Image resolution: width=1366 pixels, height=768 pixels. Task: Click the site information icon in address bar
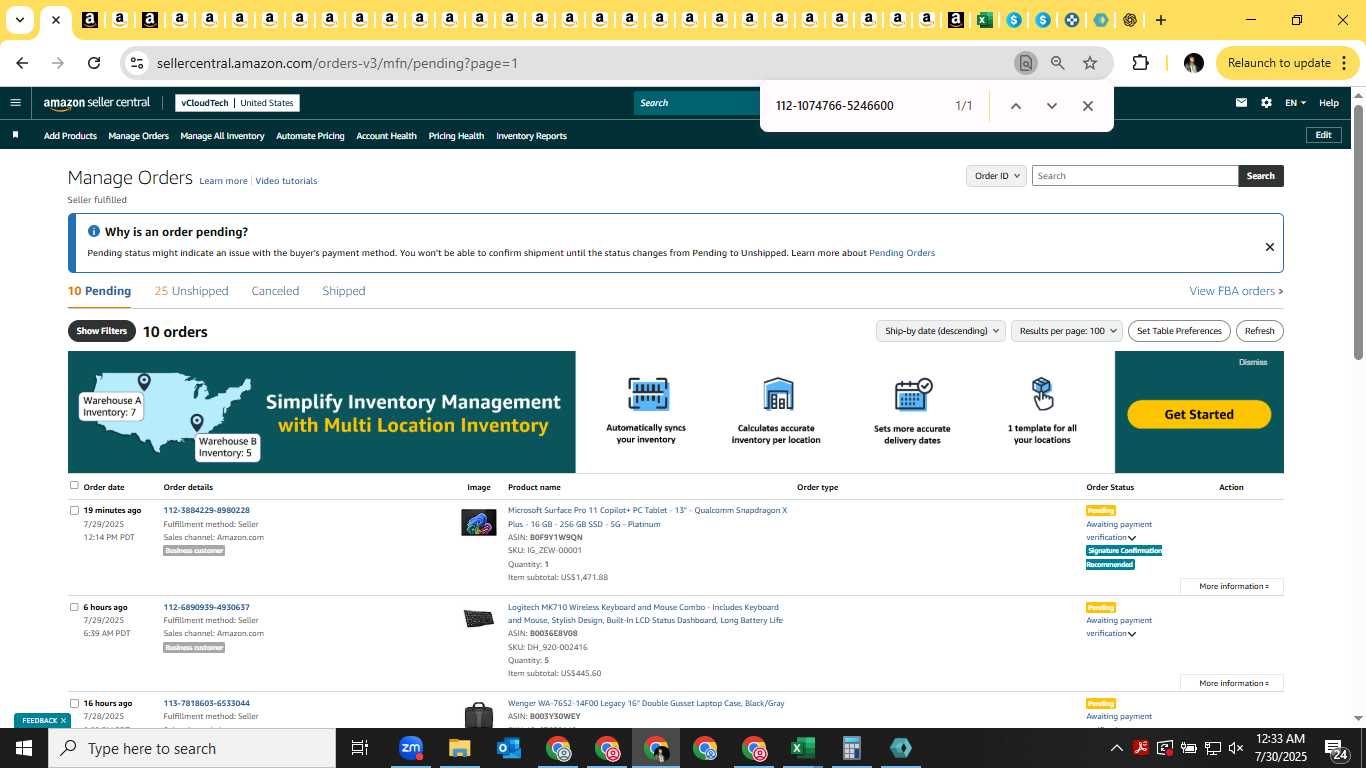pyautogui.click(x=137, y=63)
